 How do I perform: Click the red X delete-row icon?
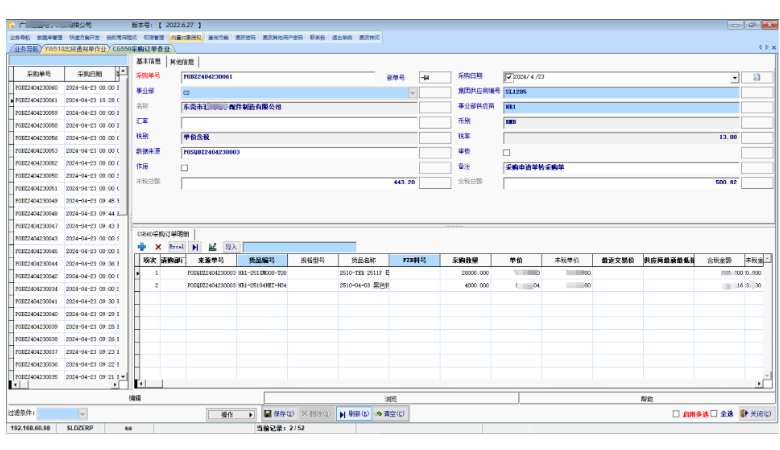coord(158,247)
